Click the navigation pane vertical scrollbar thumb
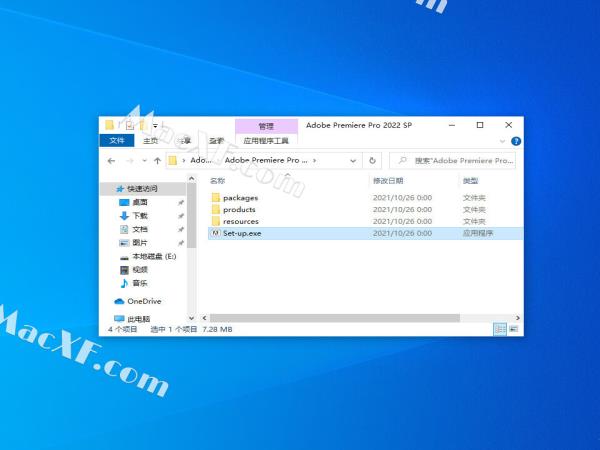The width and height of the screenshot is (600, 450). tap(192, 215)
